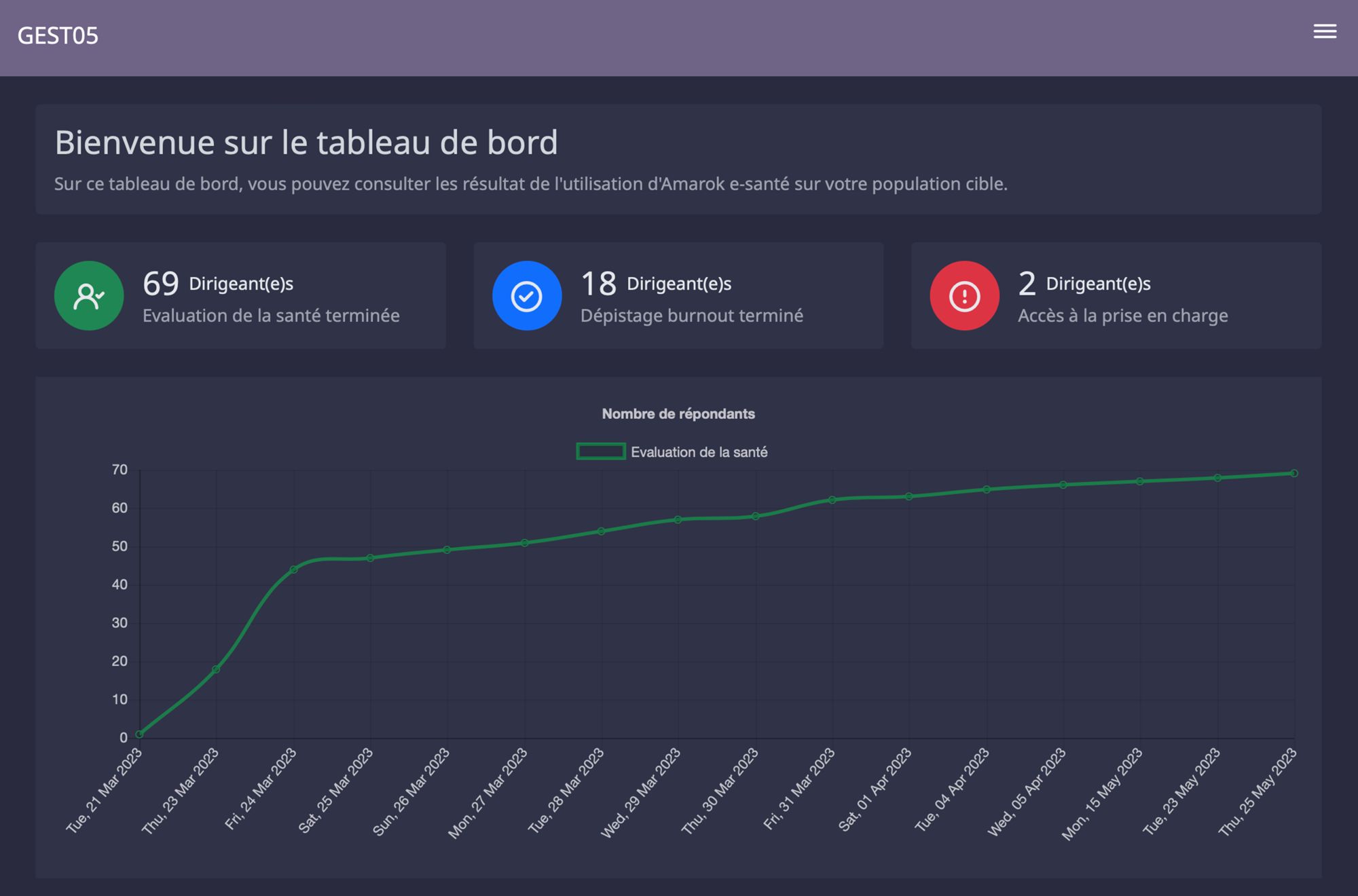
Task: Click the Nombre de répondants chart title
Action: coord(678,414)
